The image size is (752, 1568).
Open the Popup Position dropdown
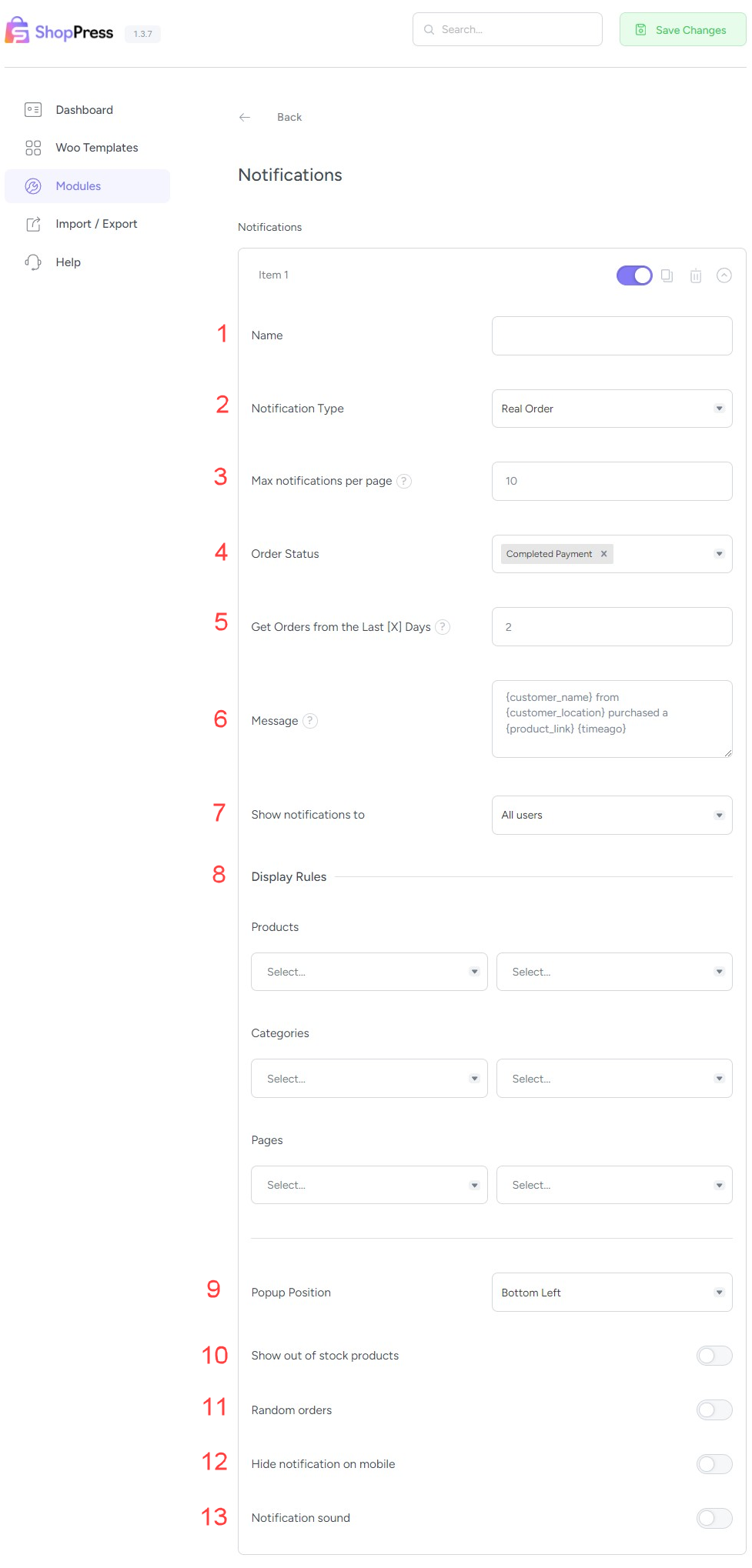tap(612, 1293)
